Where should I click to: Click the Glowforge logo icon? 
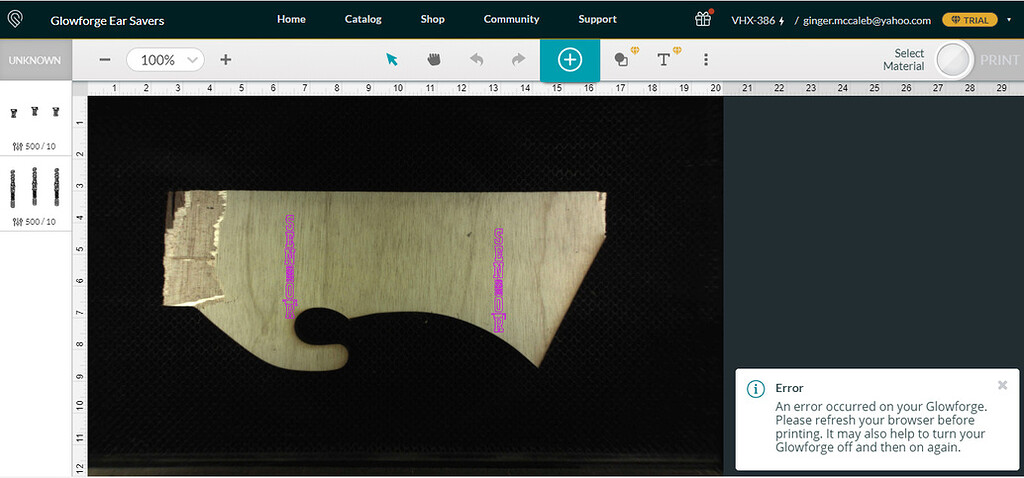(x=16, y=20)
